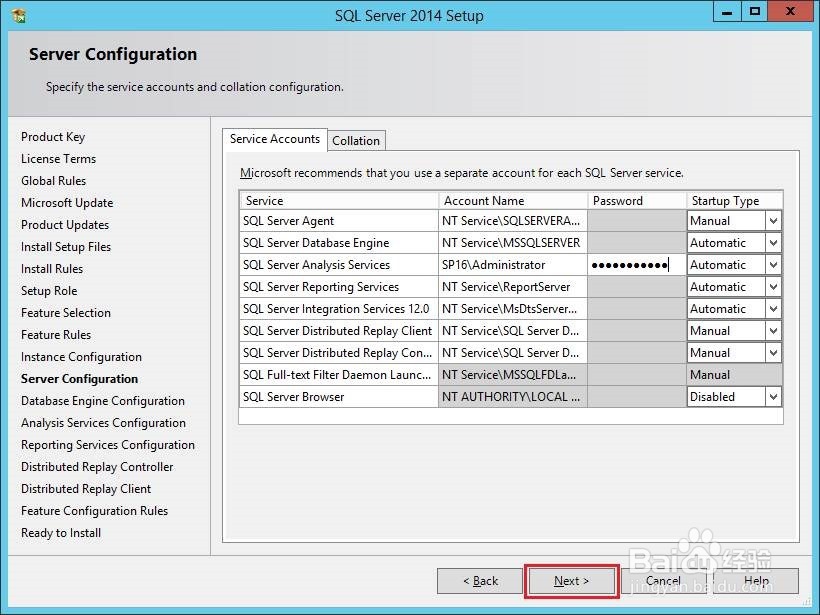Click Instance Configuration step
Image resolution: width=820 pixels, height=615 pixels.
81,357
